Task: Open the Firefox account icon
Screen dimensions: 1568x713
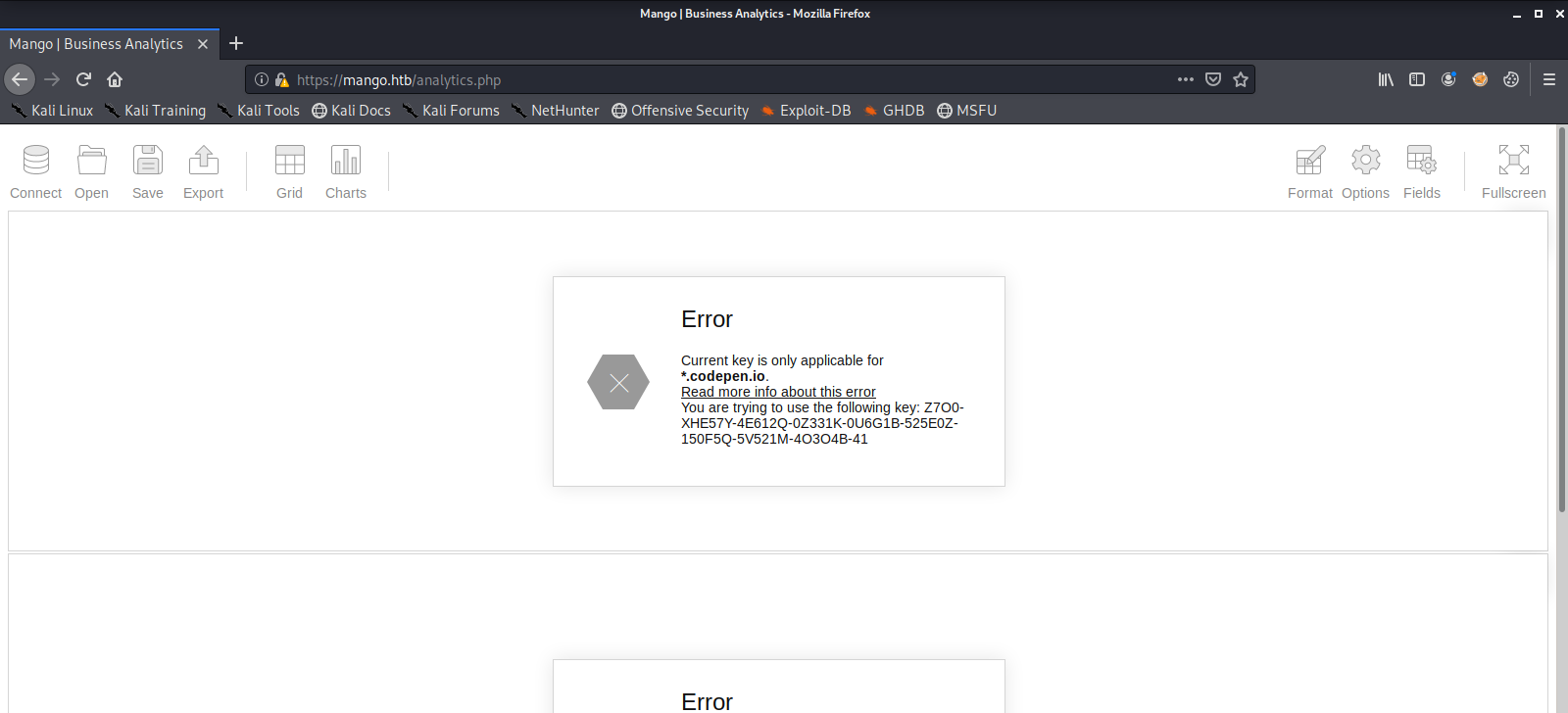Action: point(1448,79)
